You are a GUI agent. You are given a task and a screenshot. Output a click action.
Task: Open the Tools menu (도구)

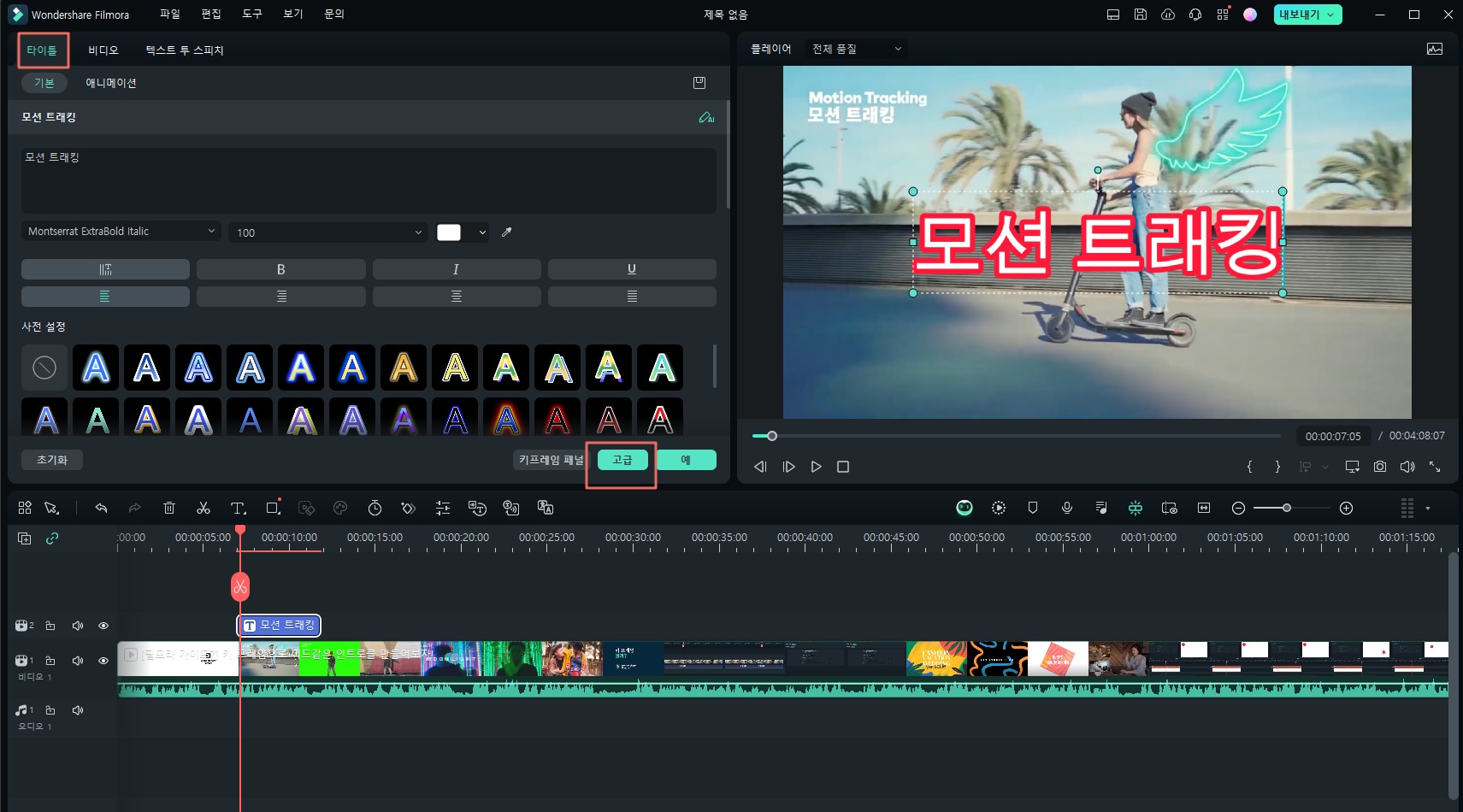coord(252,14)
